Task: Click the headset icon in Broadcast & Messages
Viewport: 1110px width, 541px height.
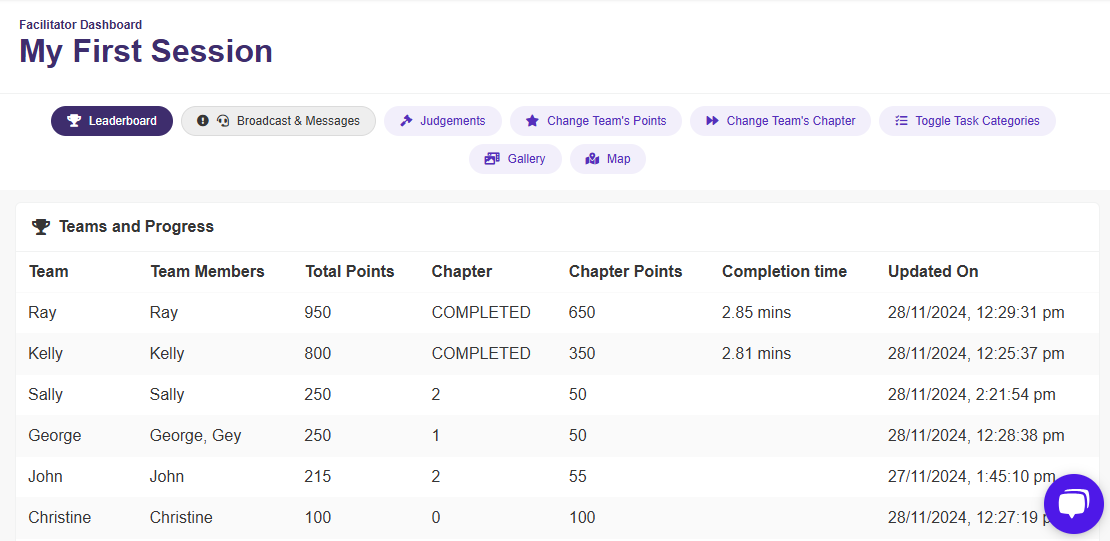Action: pos(224,121)
